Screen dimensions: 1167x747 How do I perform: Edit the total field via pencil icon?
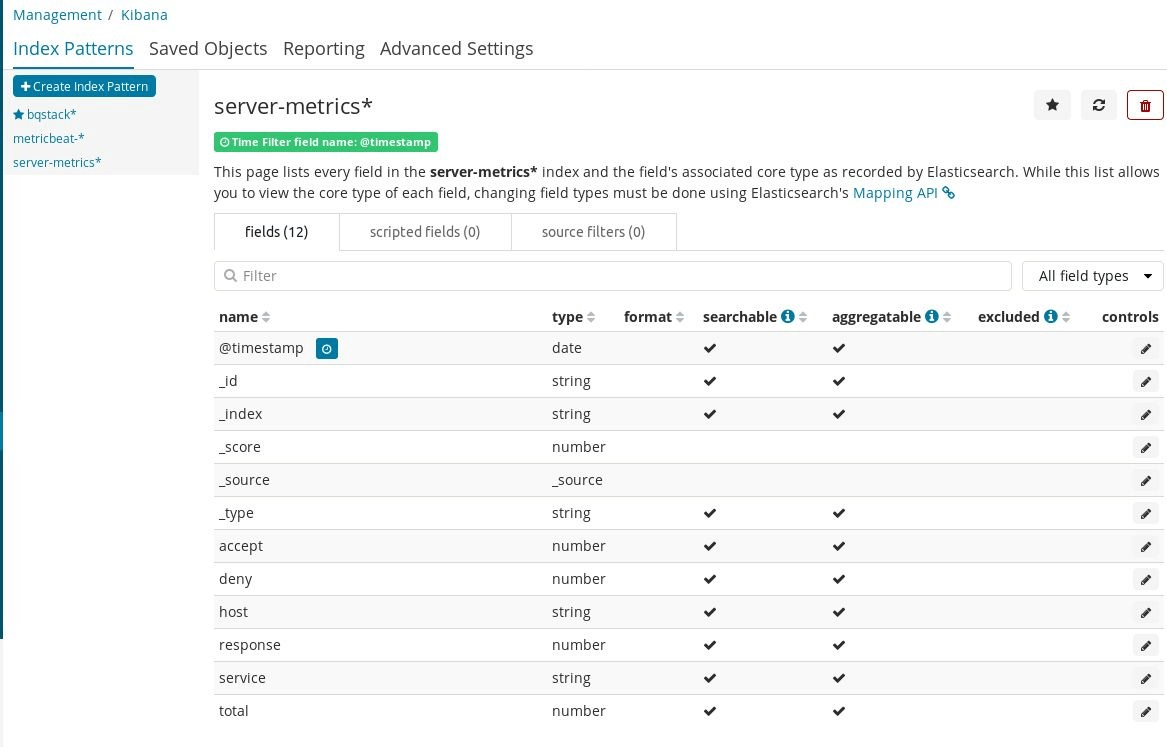coord(1145,712)
